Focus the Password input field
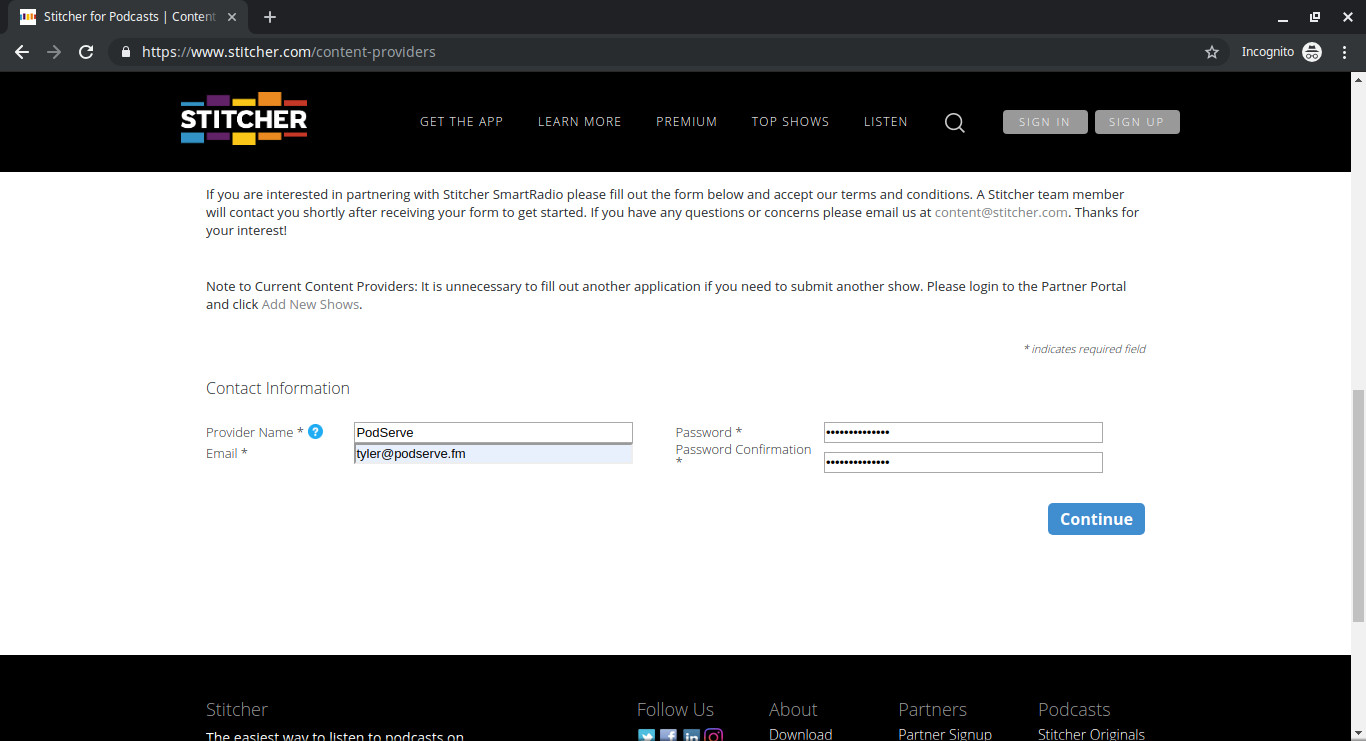Viewport: 1366px width, 741px height. [963, 432]
